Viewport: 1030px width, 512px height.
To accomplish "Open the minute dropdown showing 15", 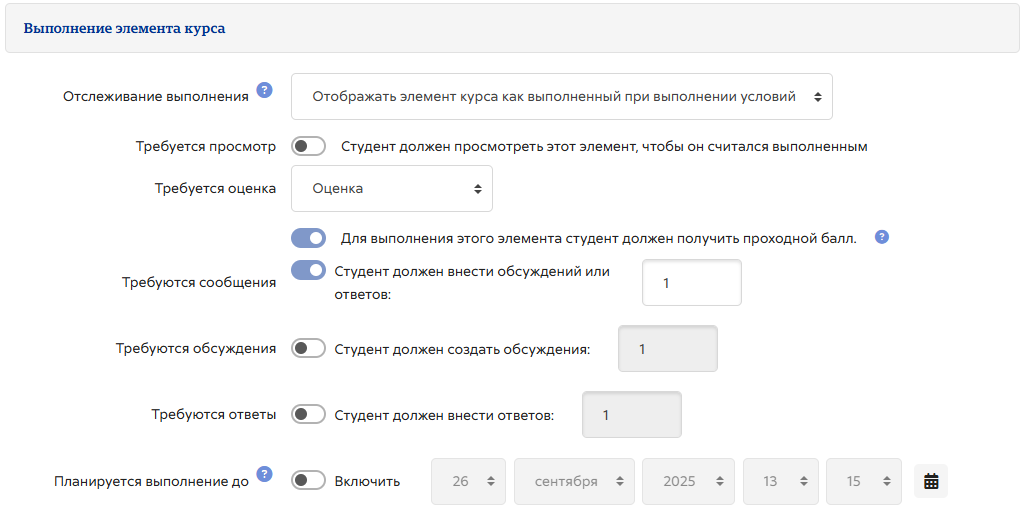I will coord(863,481).
